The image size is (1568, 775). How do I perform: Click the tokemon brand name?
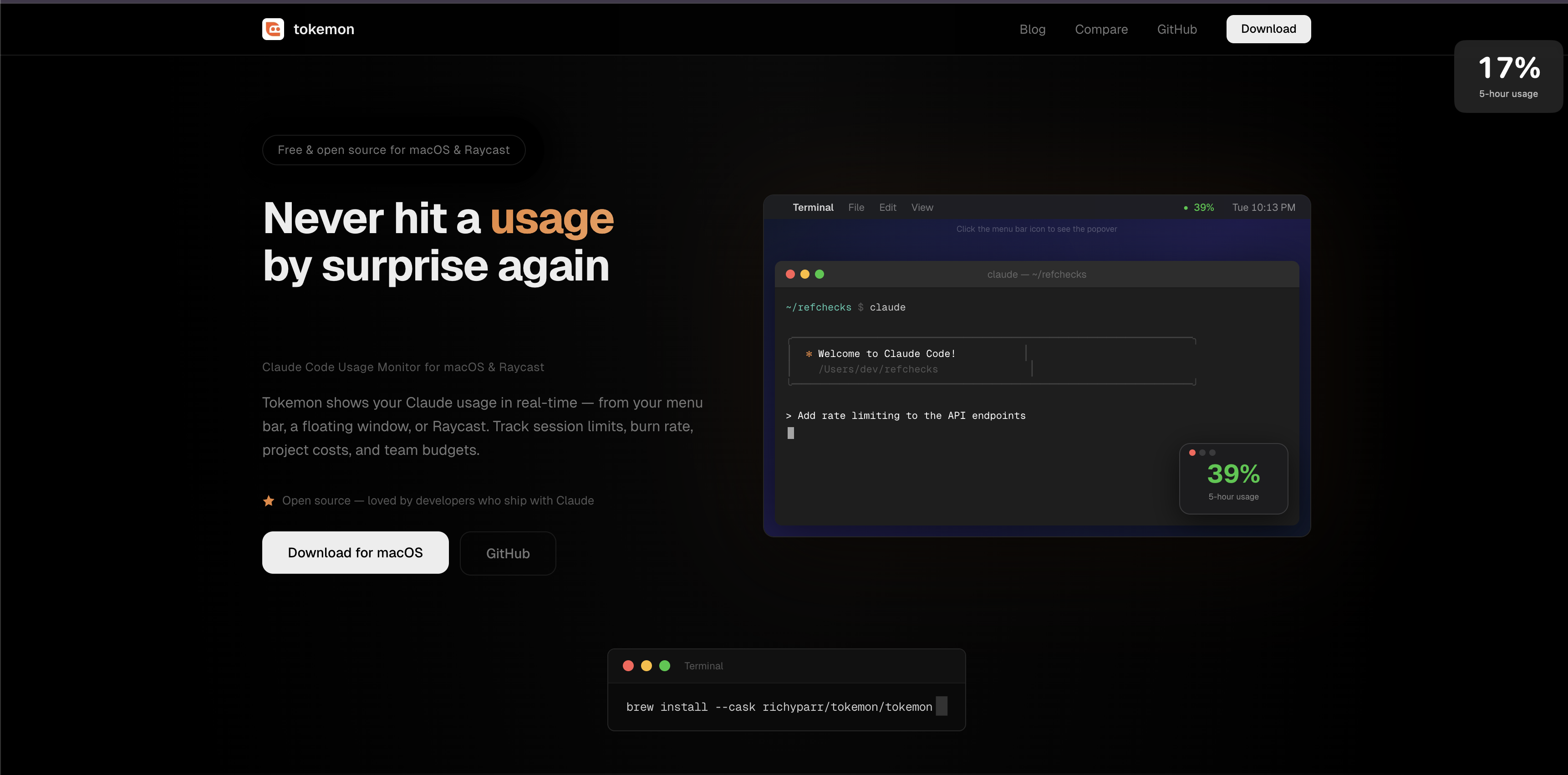[x=324, y=29]
